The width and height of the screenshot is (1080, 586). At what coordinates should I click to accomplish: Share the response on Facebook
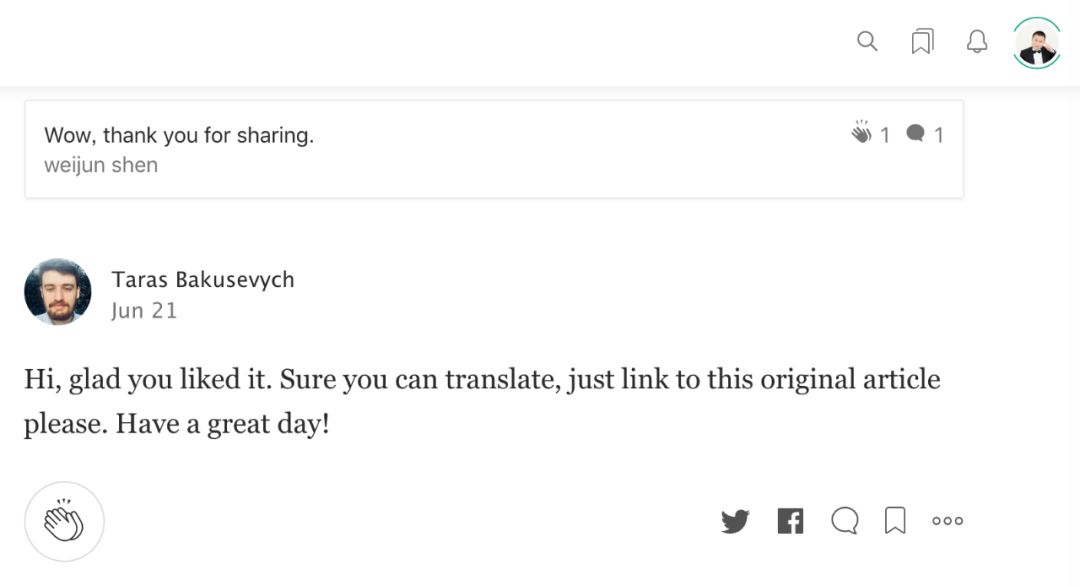[790, 521]
